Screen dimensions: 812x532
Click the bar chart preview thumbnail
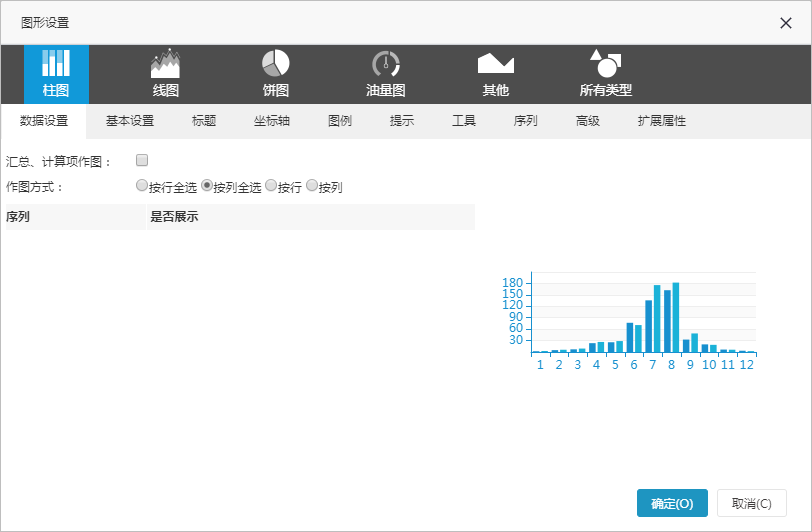pyautogui.click(x=629, y=321)
